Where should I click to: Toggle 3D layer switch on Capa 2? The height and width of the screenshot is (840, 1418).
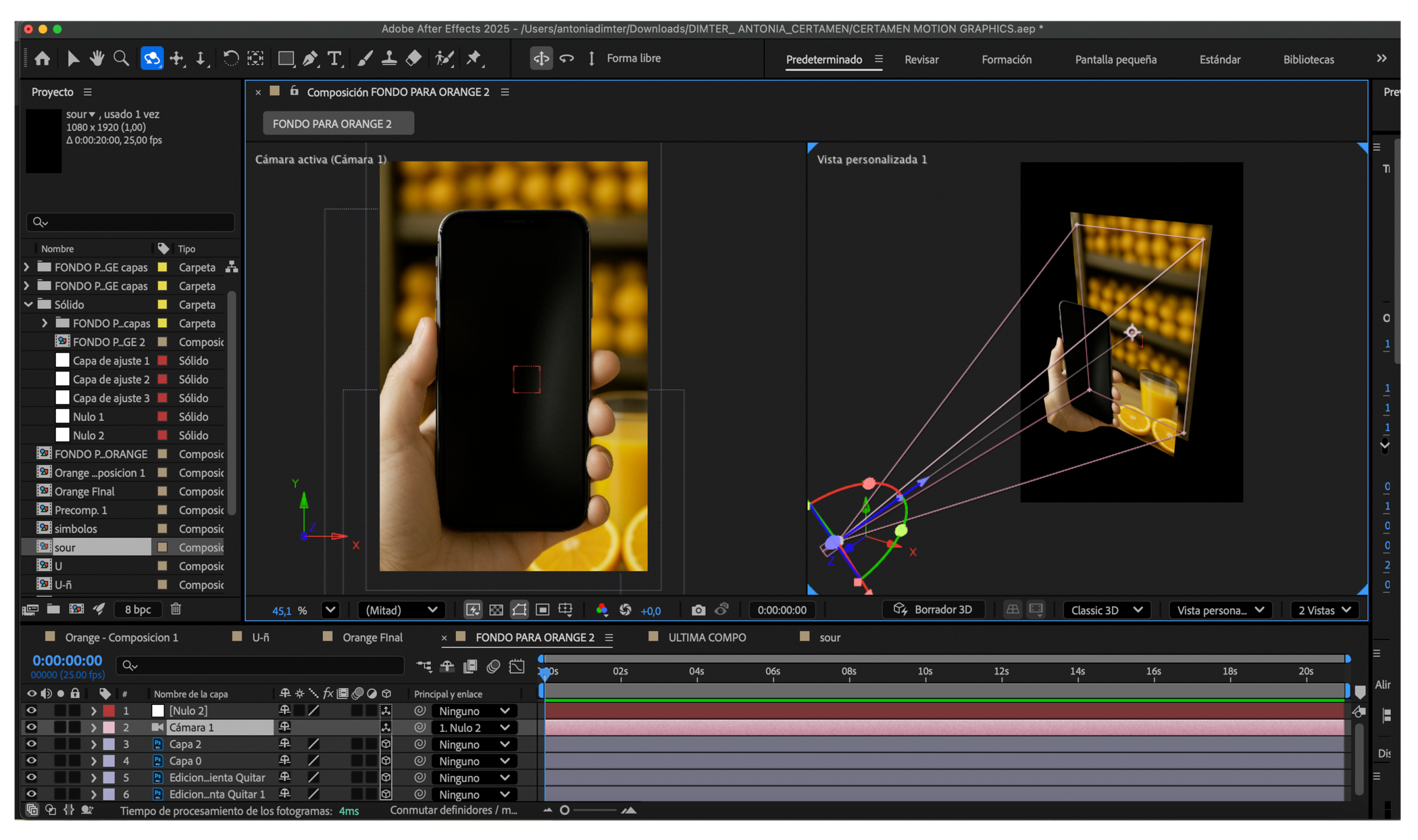[386, 744]
